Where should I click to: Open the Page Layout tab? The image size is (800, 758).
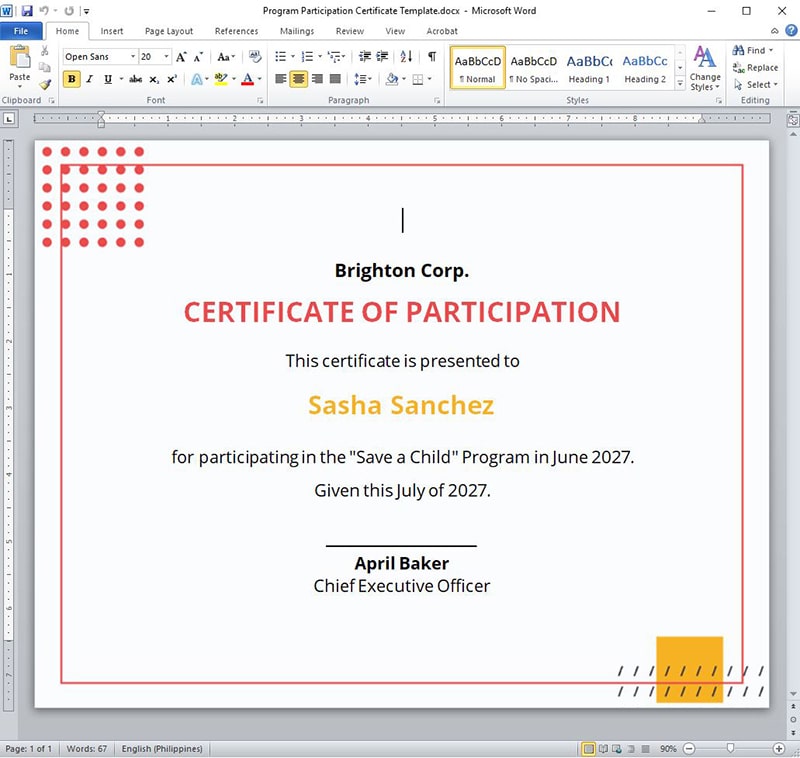coord(169,31)
